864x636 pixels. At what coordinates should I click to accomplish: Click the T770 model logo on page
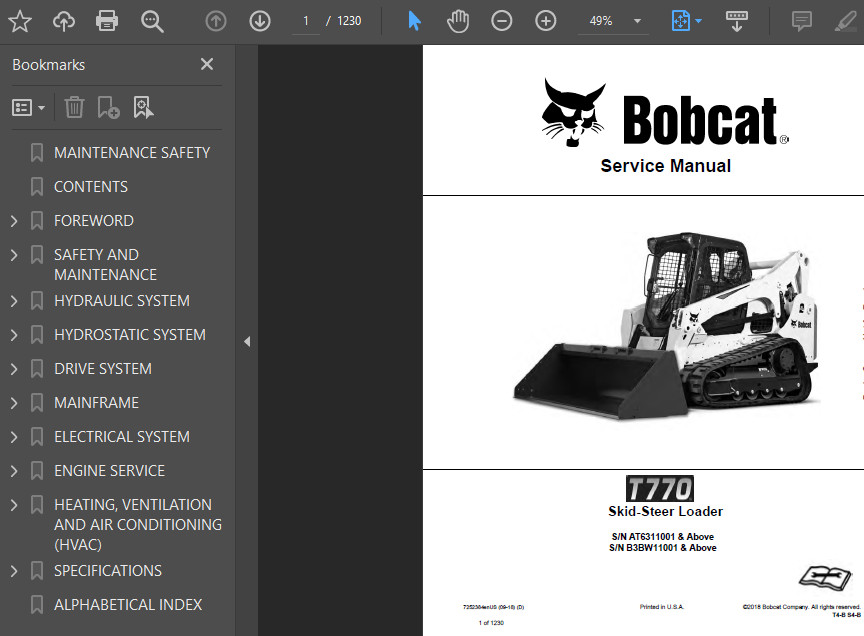(660, 488)
